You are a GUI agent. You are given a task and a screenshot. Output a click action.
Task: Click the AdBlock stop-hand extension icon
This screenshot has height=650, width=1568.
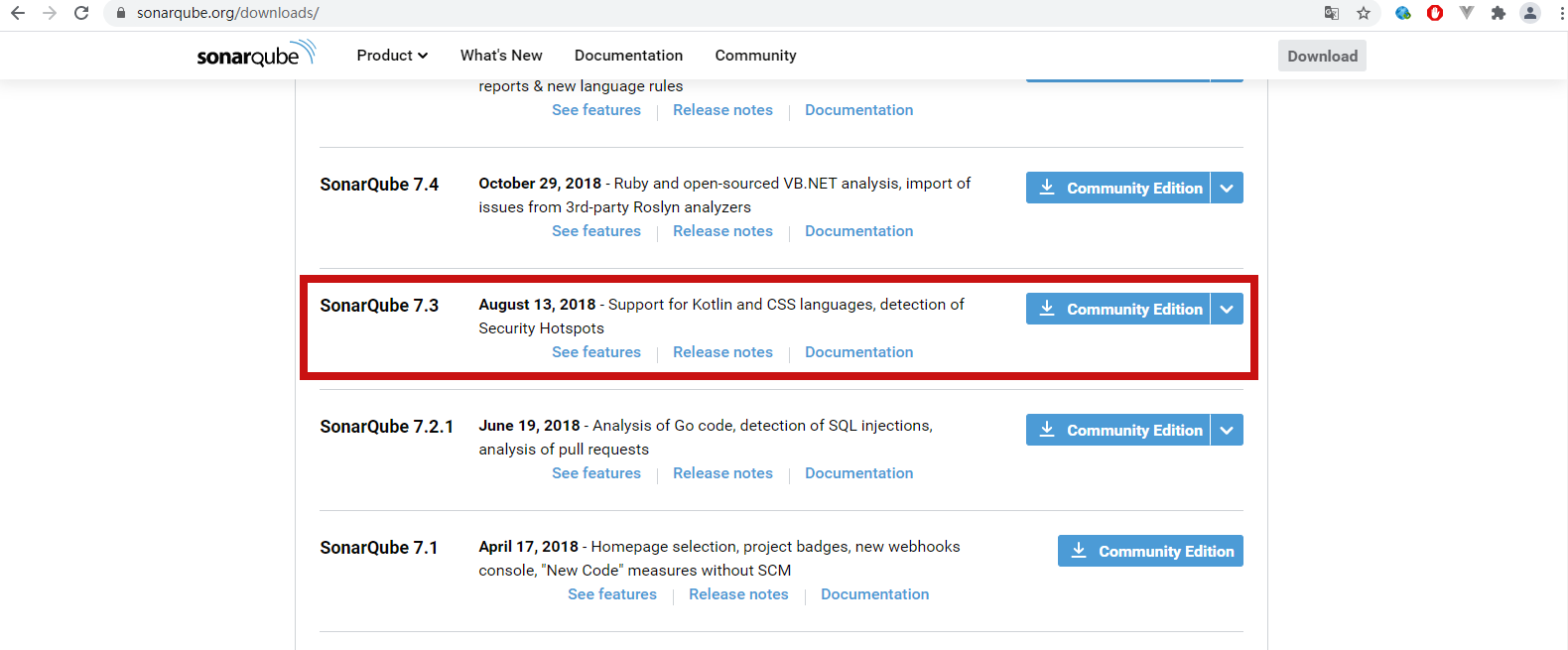[1435, 13]
